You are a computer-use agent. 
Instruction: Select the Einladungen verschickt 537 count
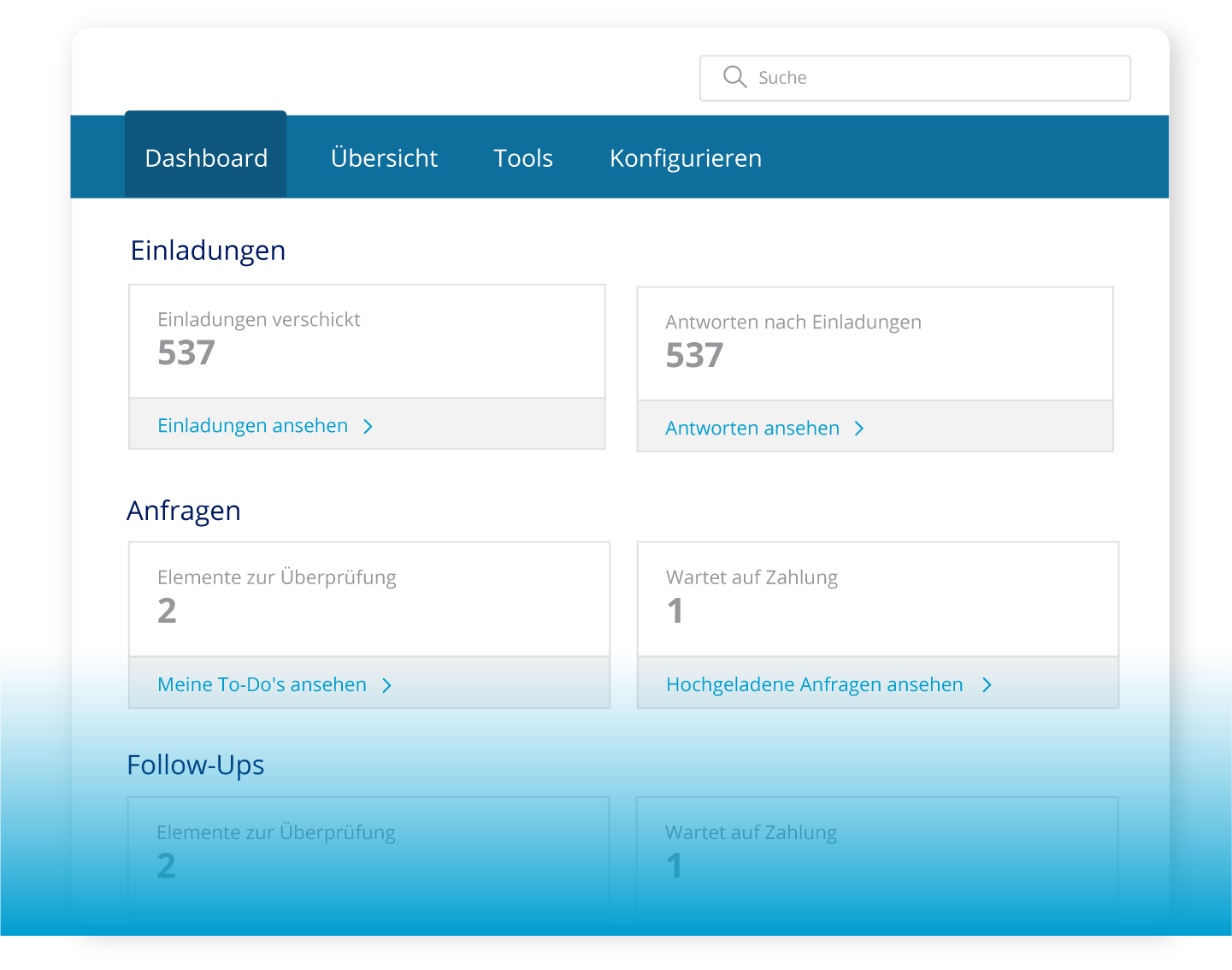pos(186,352)
